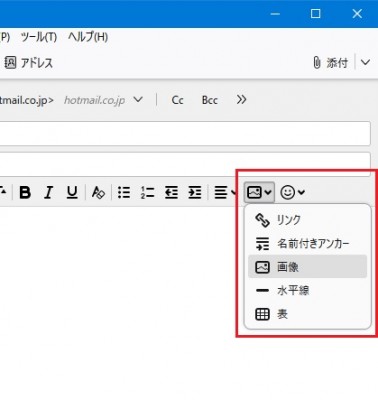Viewport: 378px width, 400px height.
Task: Click the >> more address fields button
Action: pyautogui.click(x=241, y=100)
